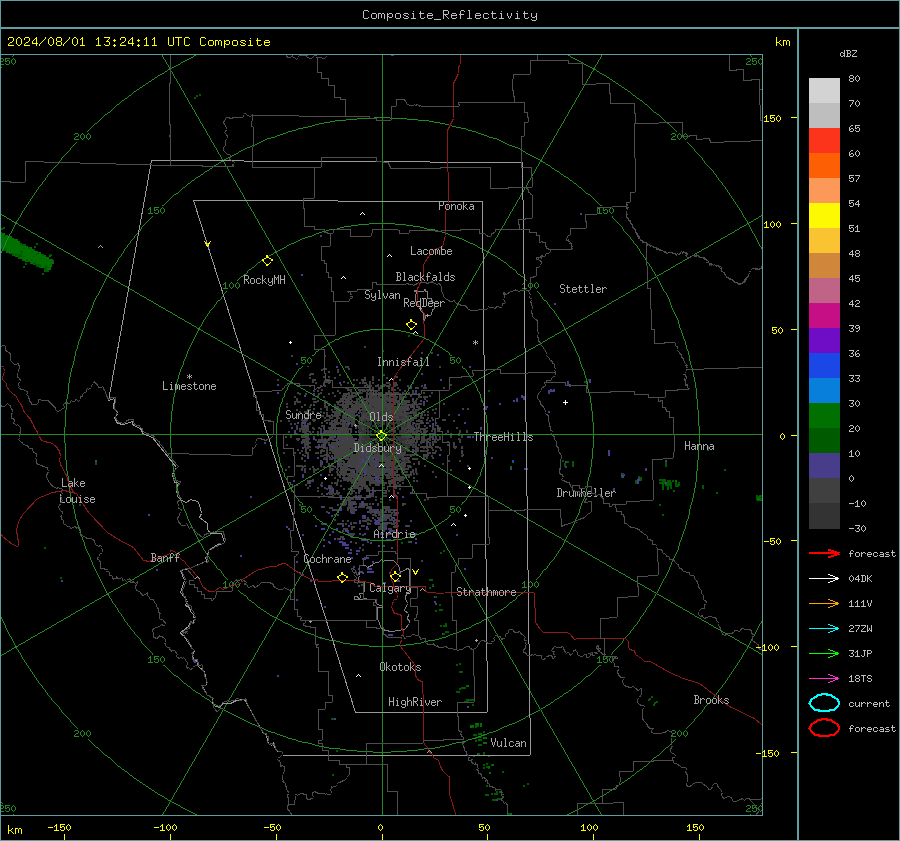Select the magenta 39-42 dBZ color band
Image resolution: width=900 pixels, height=841 pixels.
click(x=824, y=316)
